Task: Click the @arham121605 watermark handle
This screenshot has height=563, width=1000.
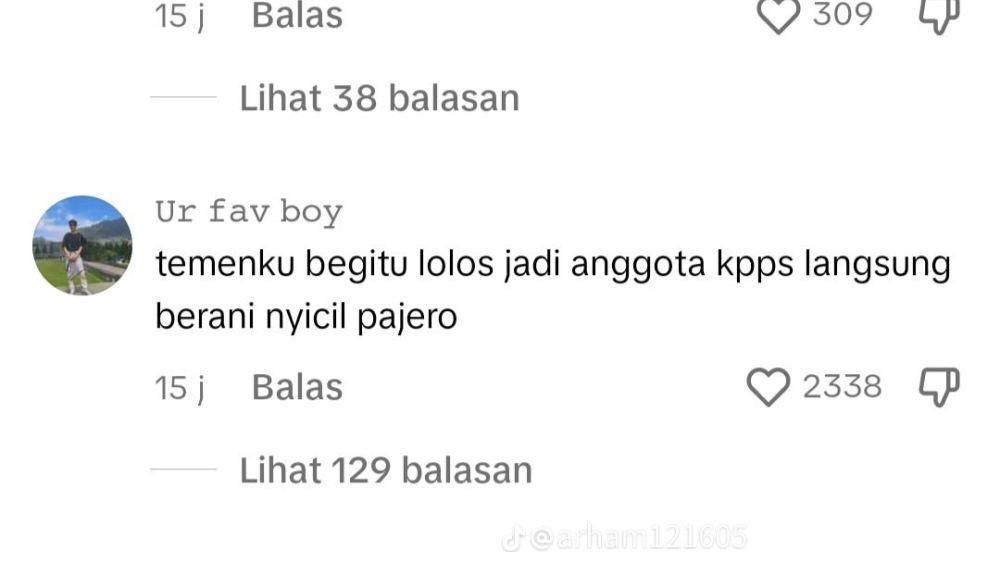Action: tap(638, 537)
